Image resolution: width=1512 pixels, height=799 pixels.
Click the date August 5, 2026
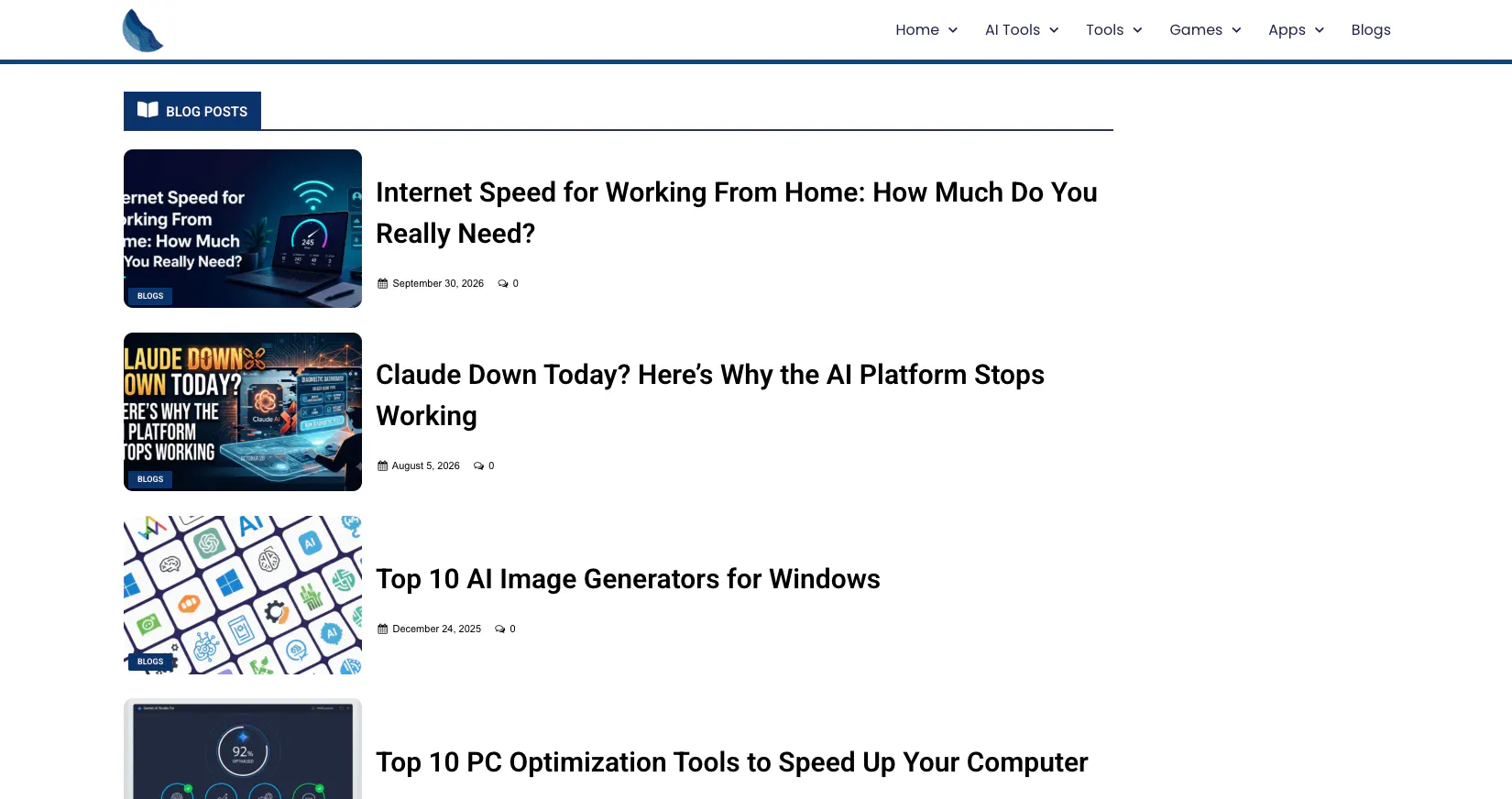pos(426,466)
